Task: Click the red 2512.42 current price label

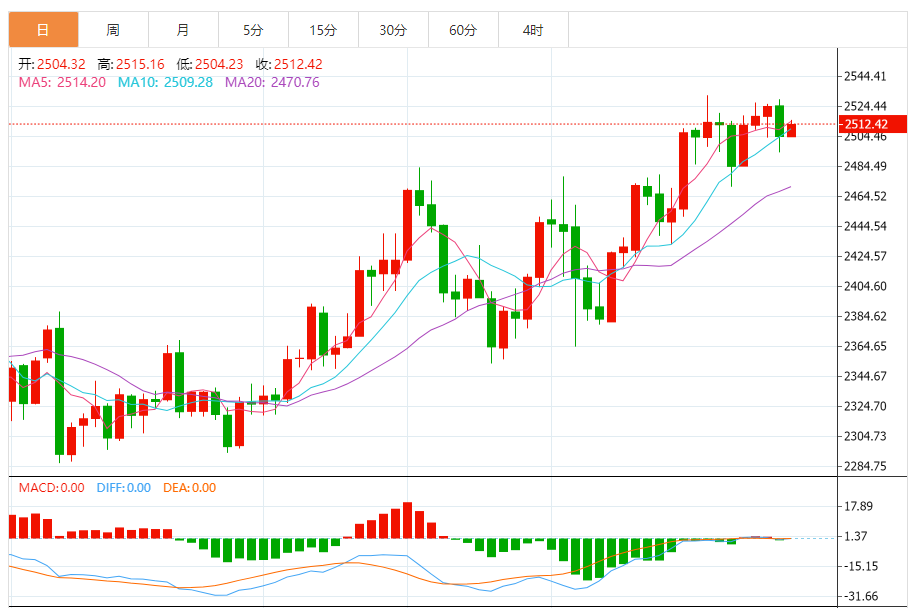Action: pos(873,124)
